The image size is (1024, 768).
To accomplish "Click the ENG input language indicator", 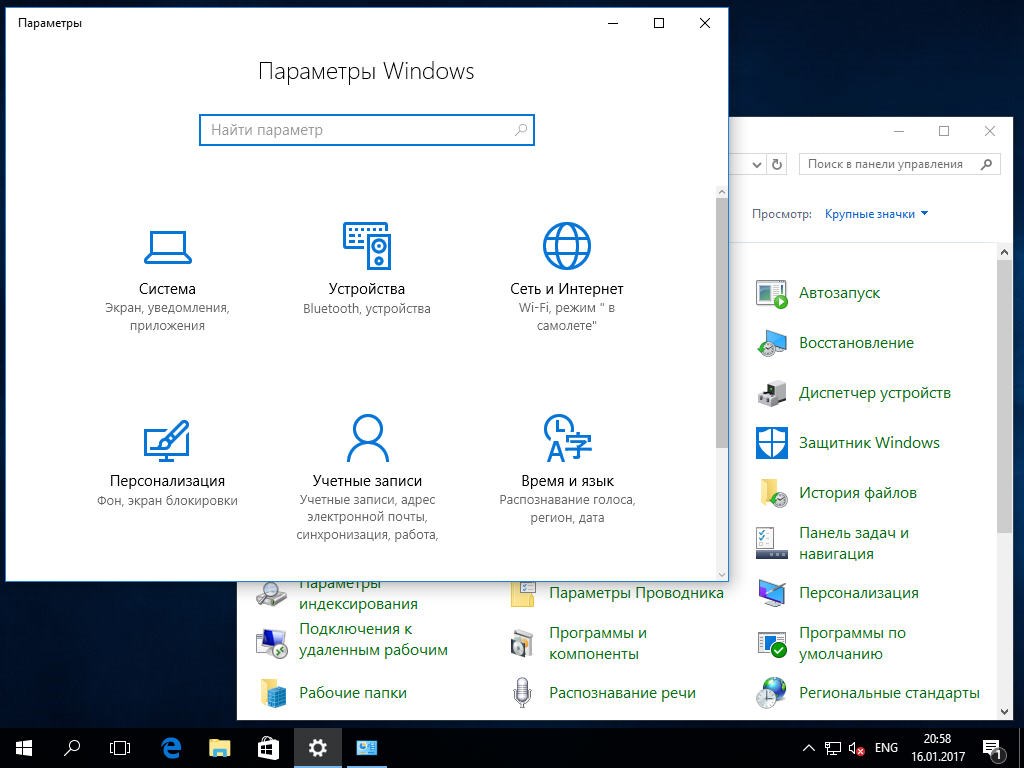I will 886,748.
